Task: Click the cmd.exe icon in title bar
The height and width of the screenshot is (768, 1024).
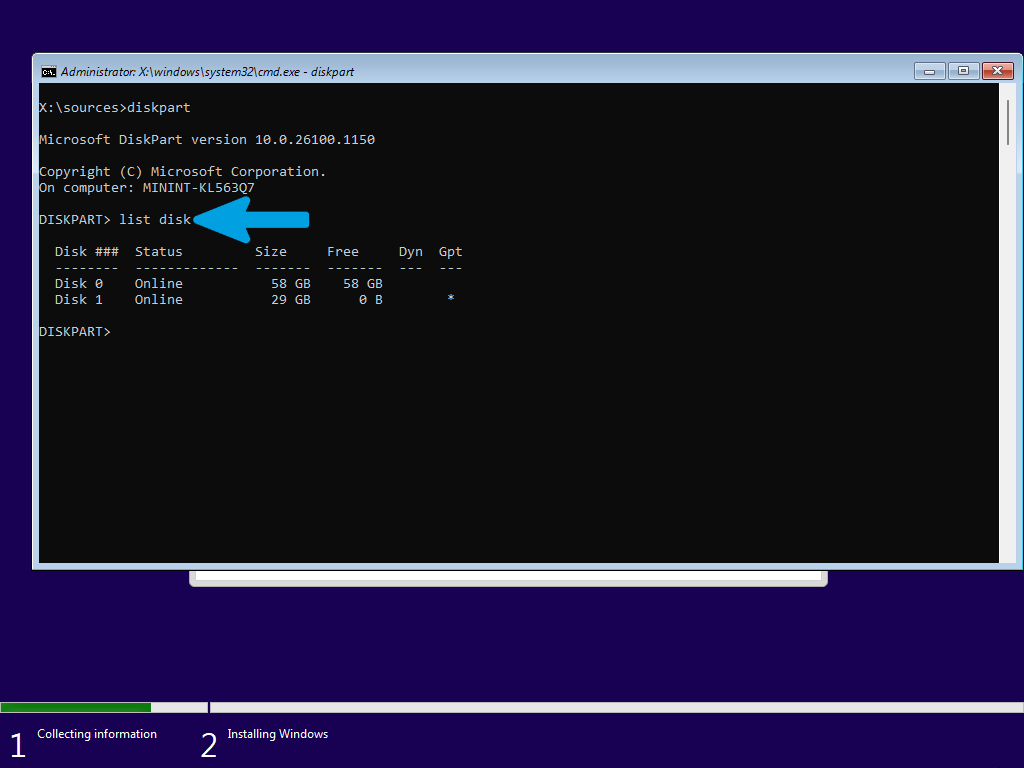Action: 48,72
